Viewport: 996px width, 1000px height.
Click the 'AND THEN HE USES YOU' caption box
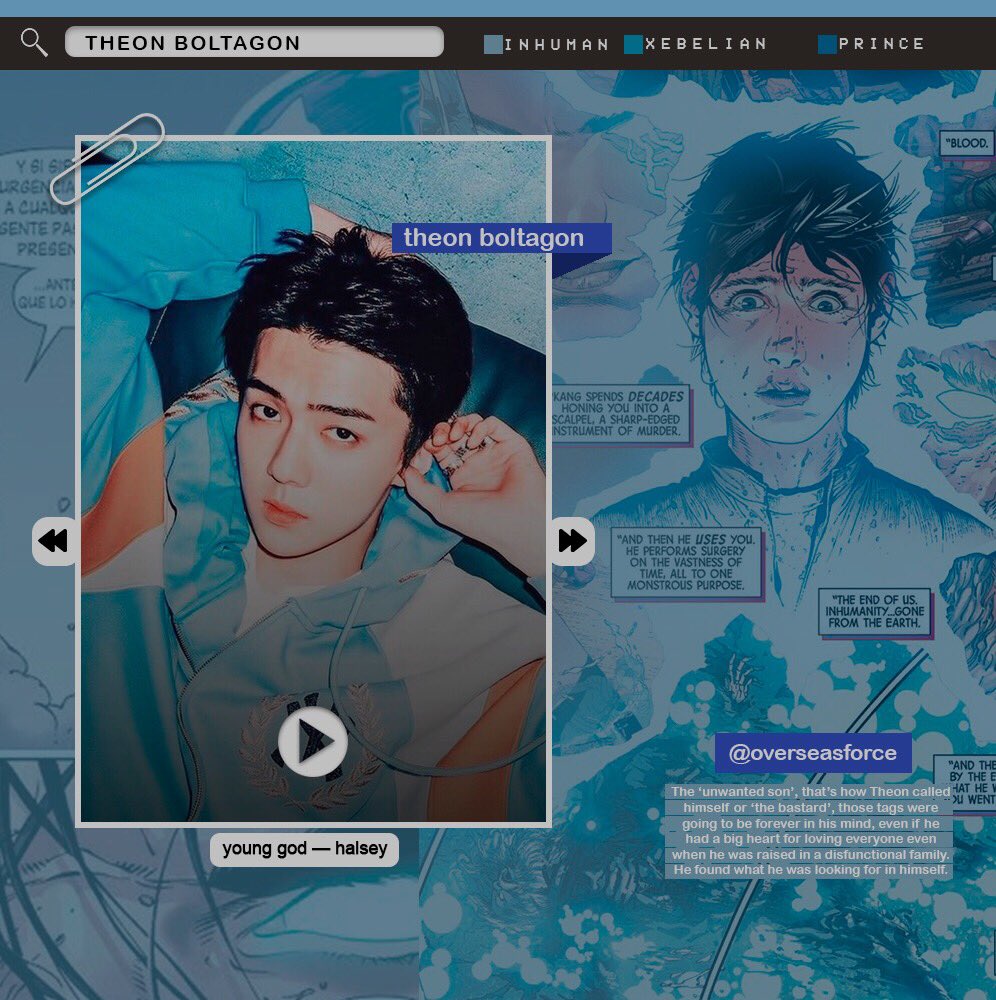[686, 562]
